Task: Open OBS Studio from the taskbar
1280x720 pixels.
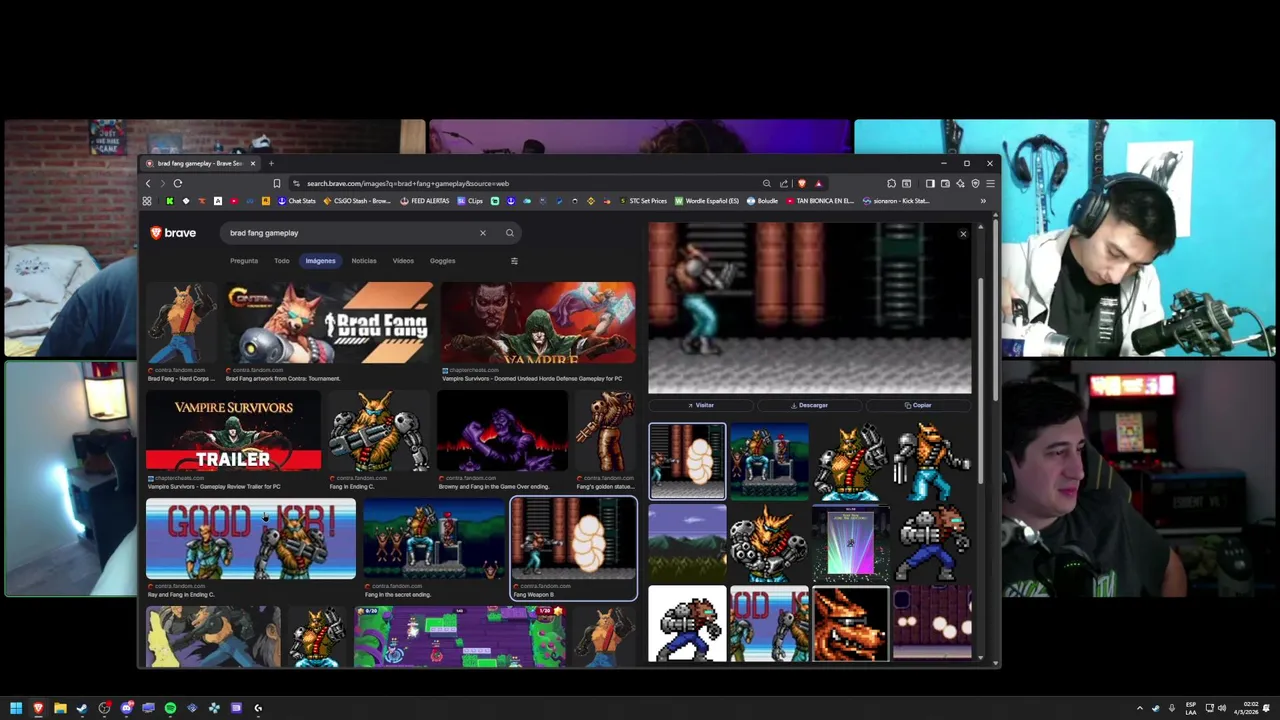Action: [x=104, y=708]
